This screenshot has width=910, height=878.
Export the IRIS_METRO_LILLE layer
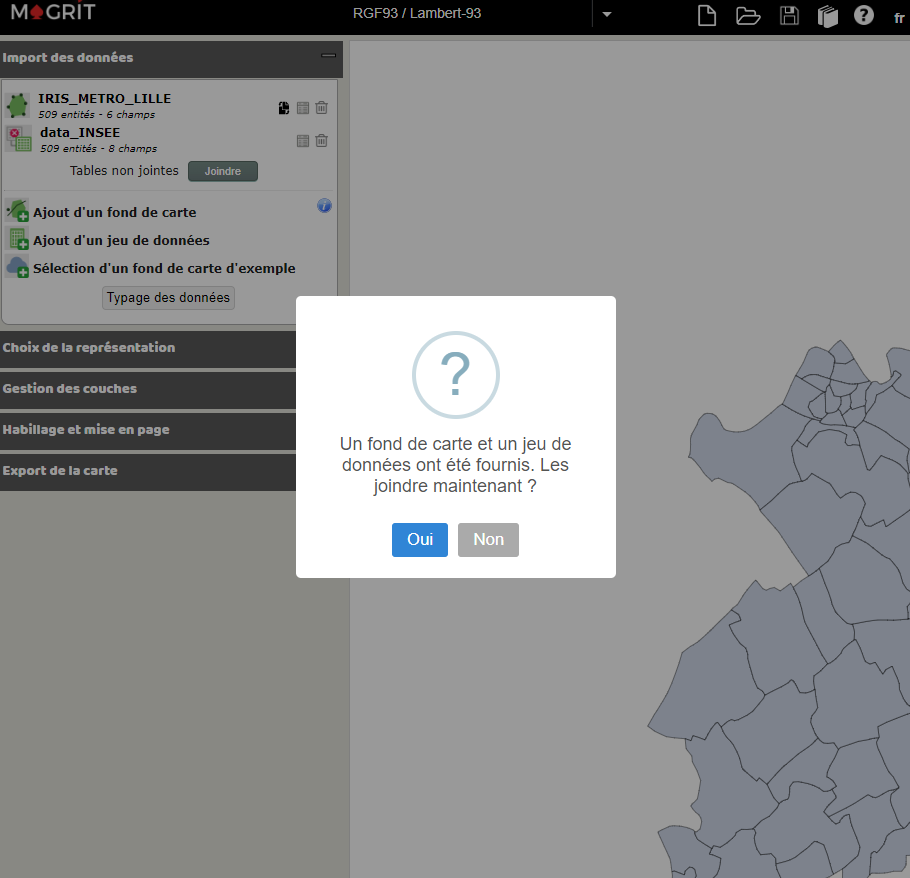tap(283, 107)
